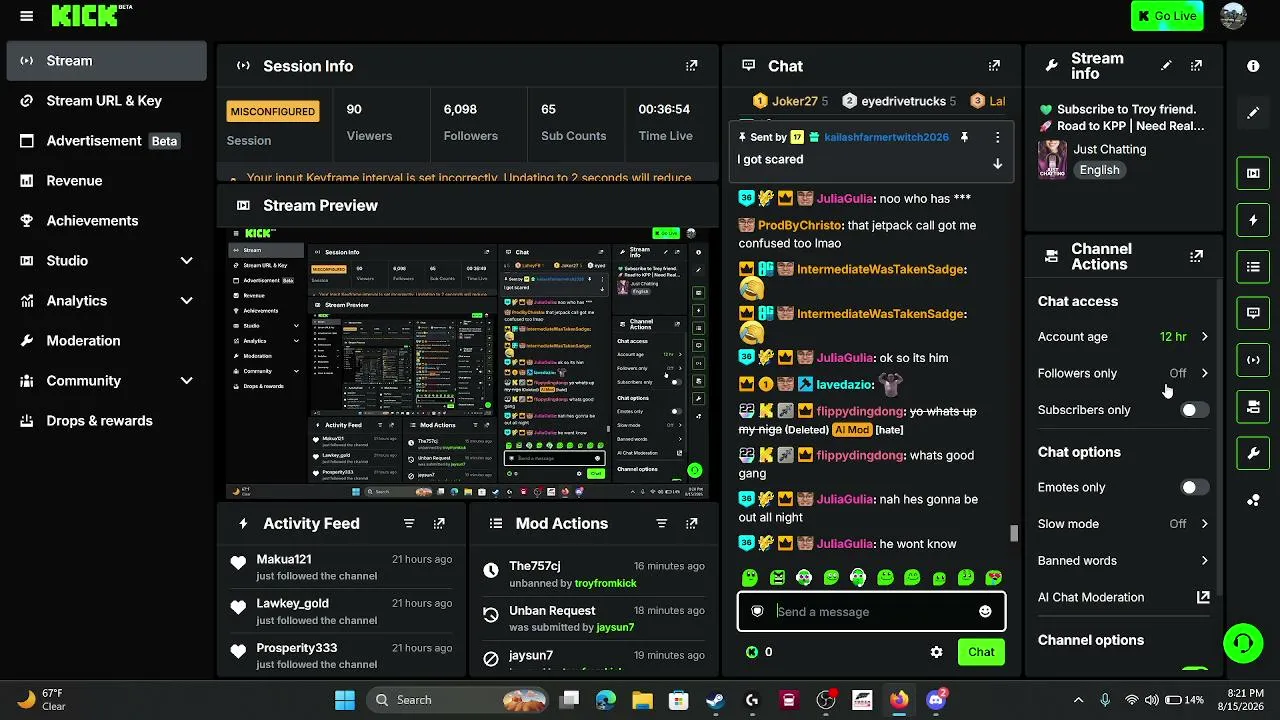Toggle Channel Actions panel in right rail
The width and height of the screenshot is (1280, 720).
pos(1253,407)
